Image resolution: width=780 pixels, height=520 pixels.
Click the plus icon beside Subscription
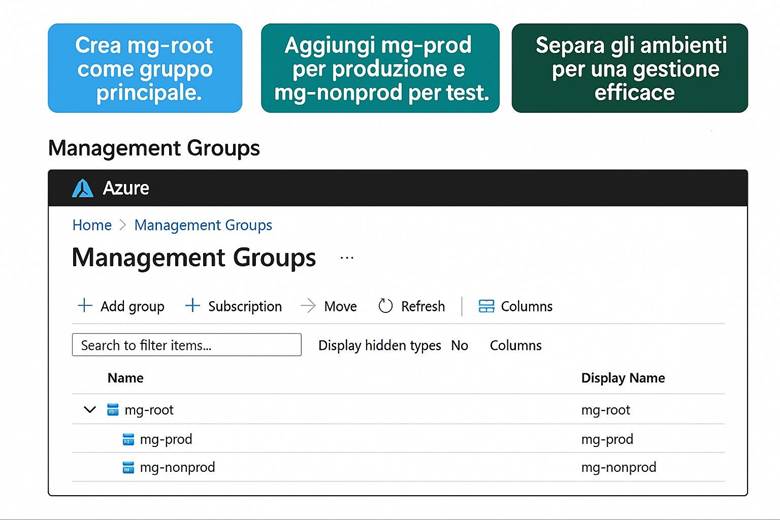[x=193, y=306]
